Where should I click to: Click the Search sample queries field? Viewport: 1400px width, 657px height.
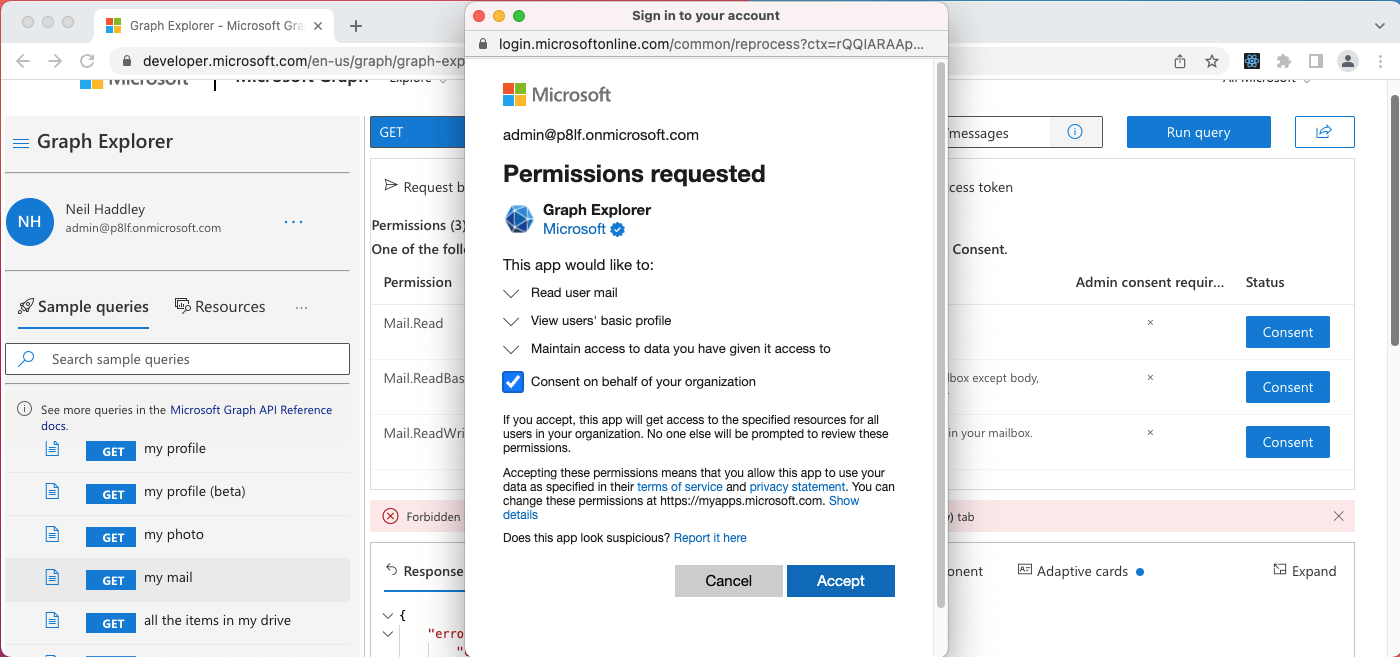178,359
